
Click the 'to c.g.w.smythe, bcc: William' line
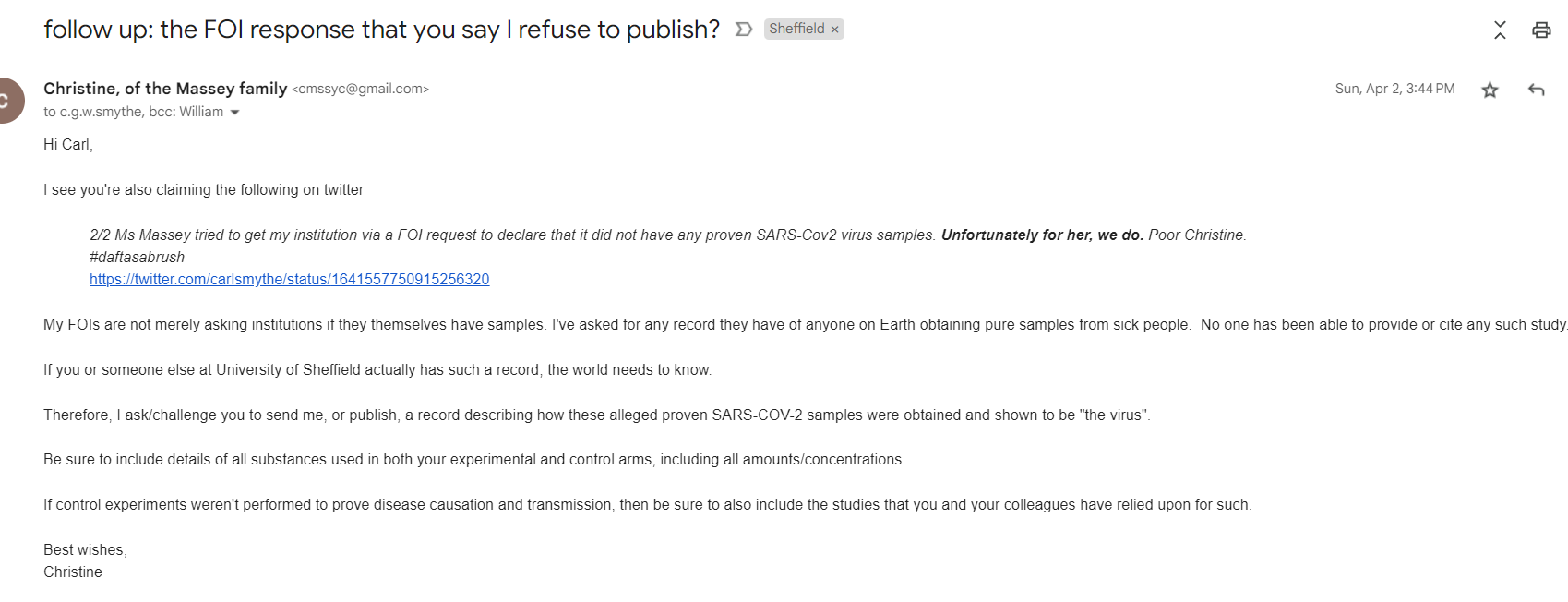coord(133,112)
